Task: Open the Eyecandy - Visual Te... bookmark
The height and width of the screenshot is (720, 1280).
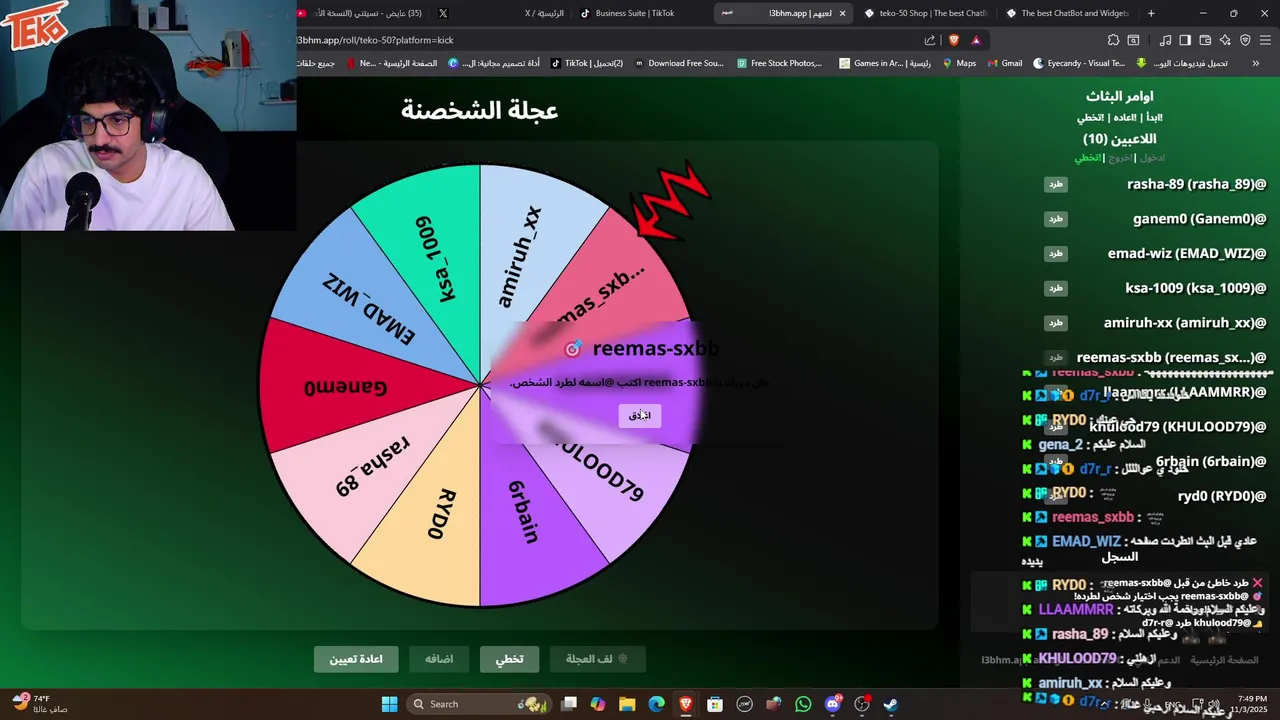Action: (1078, 63)
